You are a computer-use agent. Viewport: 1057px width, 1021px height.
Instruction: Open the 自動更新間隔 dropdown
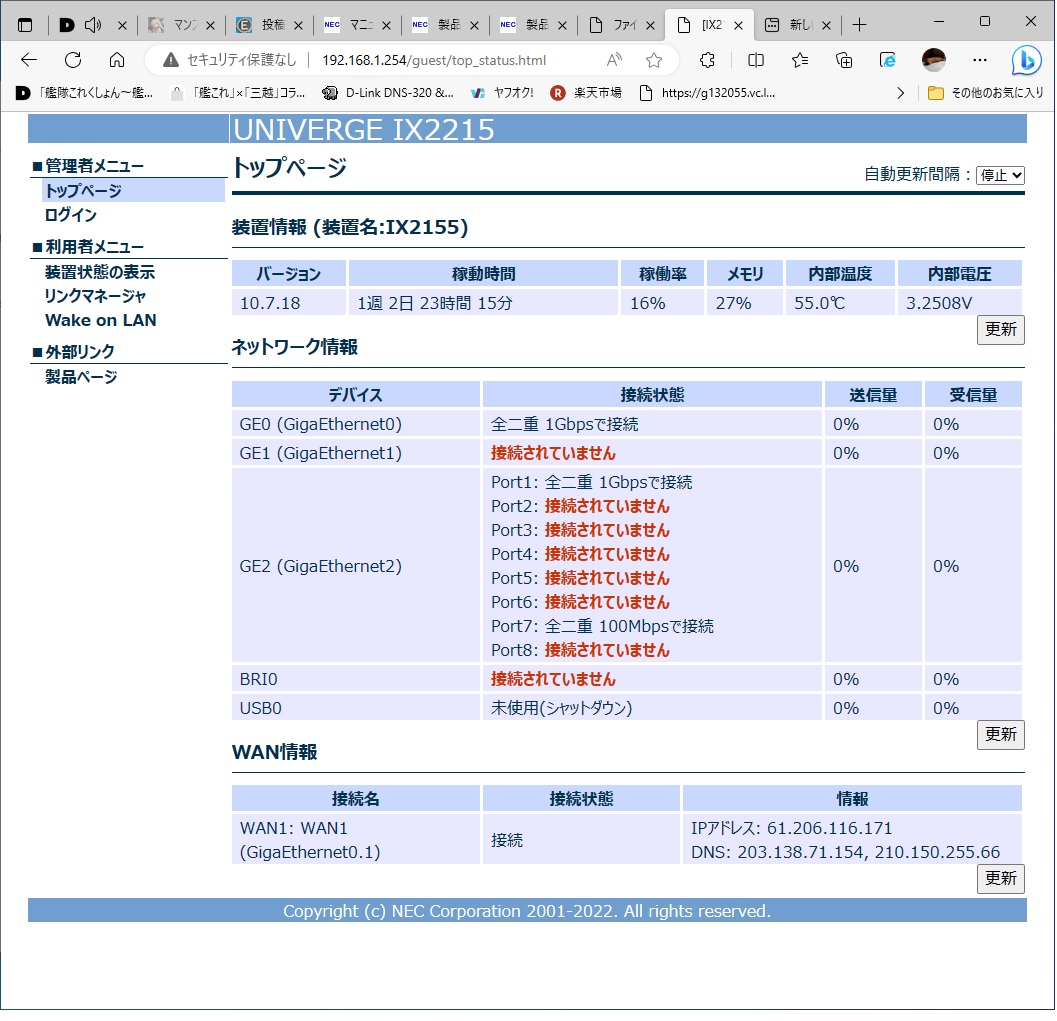[x=1000, y=175]
